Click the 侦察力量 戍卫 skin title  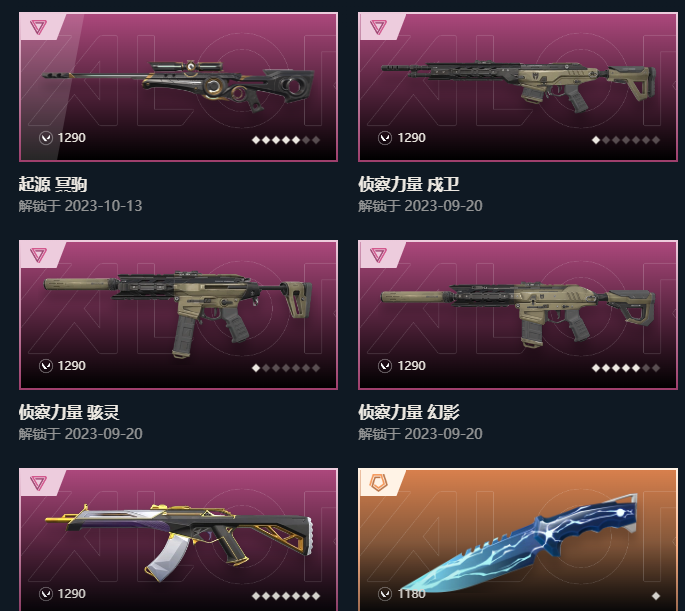tap(409, 184)
